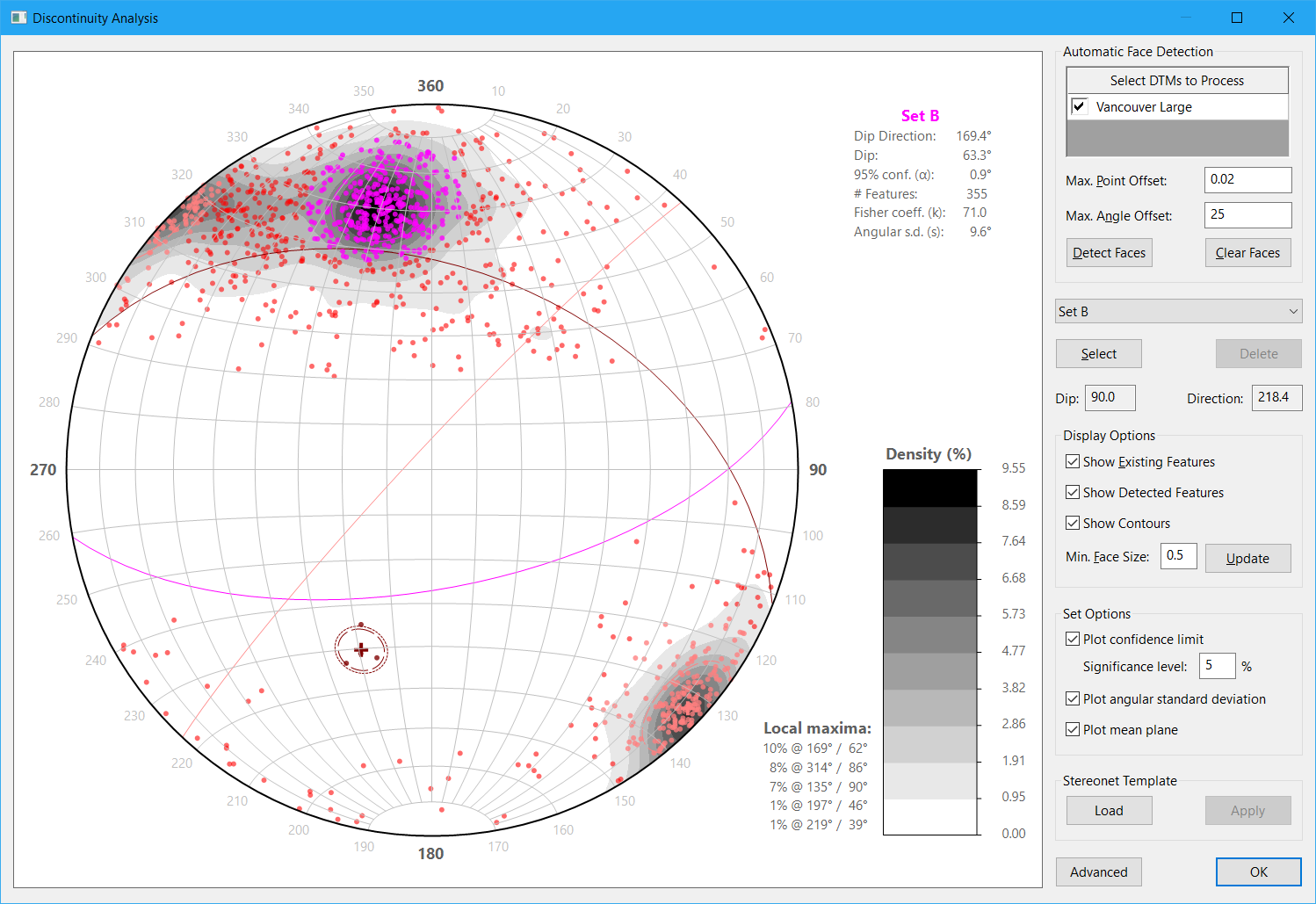Click the Set B pole mean marker cross
The width and height of the screenshot is (1316, 904).
361,649
